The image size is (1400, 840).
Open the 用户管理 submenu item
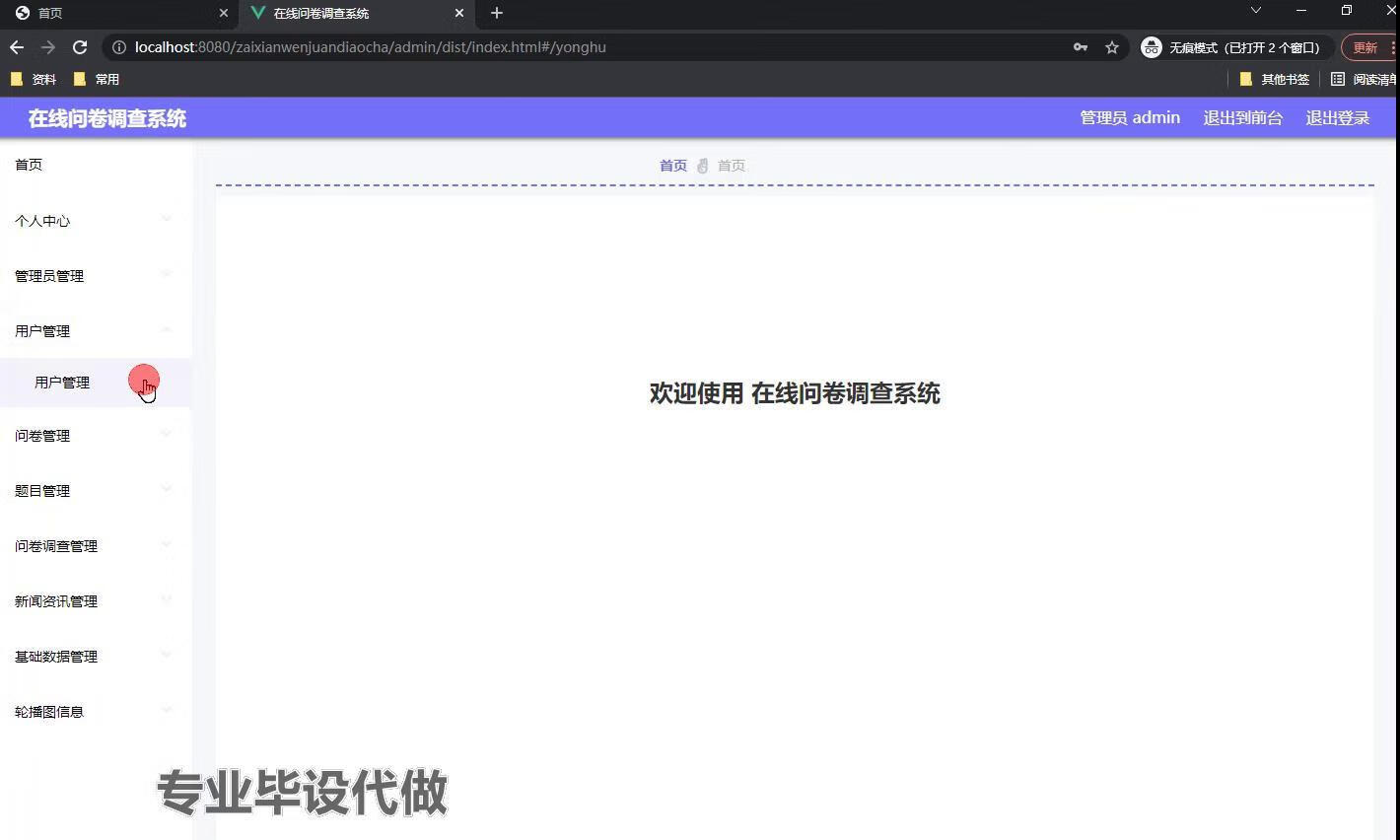point(96,383)
